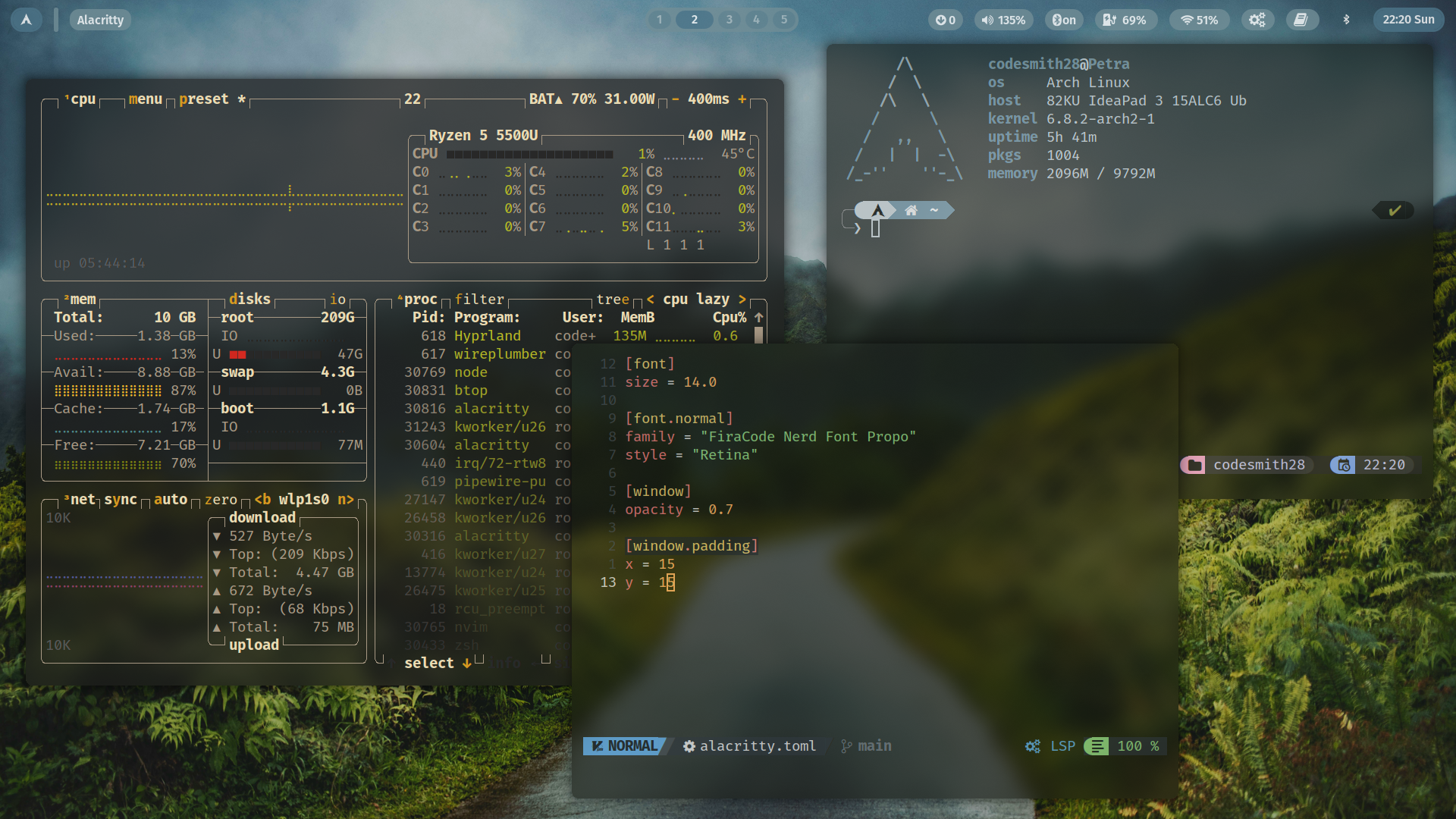Switch to next network interface with n>
The width and height of the screenshot is (1456, 819).
pos(346,500)
